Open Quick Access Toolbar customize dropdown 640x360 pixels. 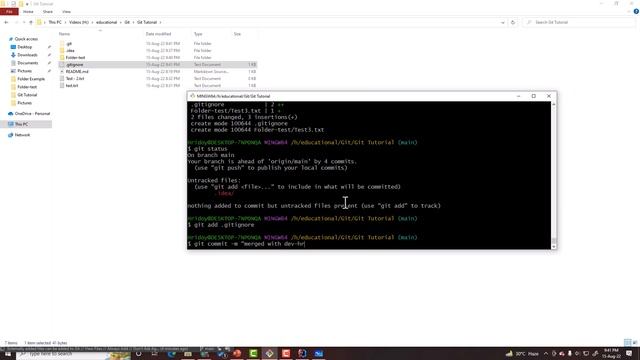pyautogui.click(x=27, y=4)
